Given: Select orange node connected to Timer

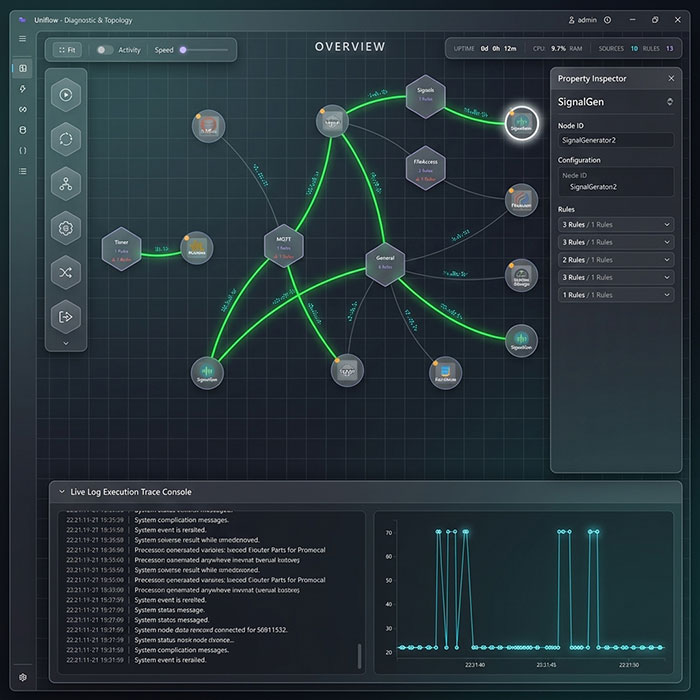Looking at the screenshot, I should click(x=197, y=248).
